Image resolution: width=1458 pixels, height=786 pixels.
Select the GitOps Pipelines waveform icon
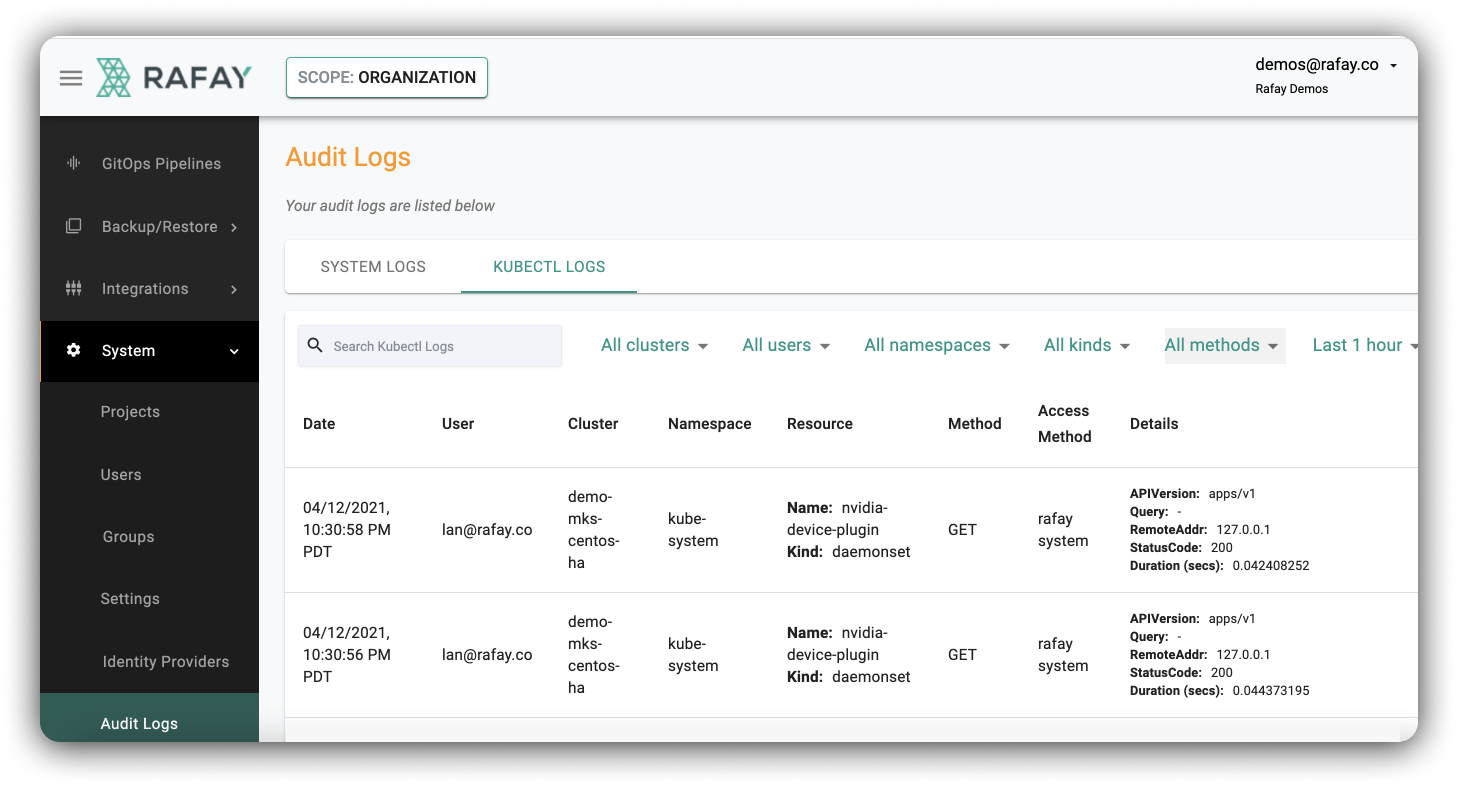75,163
